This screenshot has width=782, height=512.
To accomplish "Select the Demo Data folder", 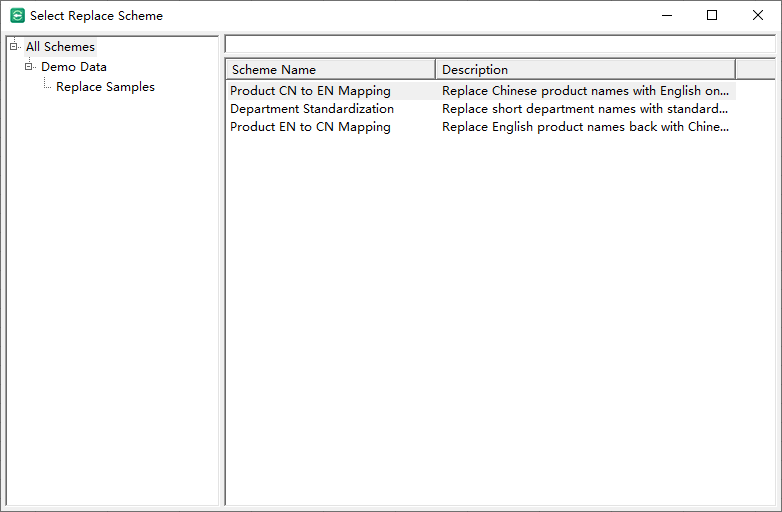I will click(x=74, y=67).
